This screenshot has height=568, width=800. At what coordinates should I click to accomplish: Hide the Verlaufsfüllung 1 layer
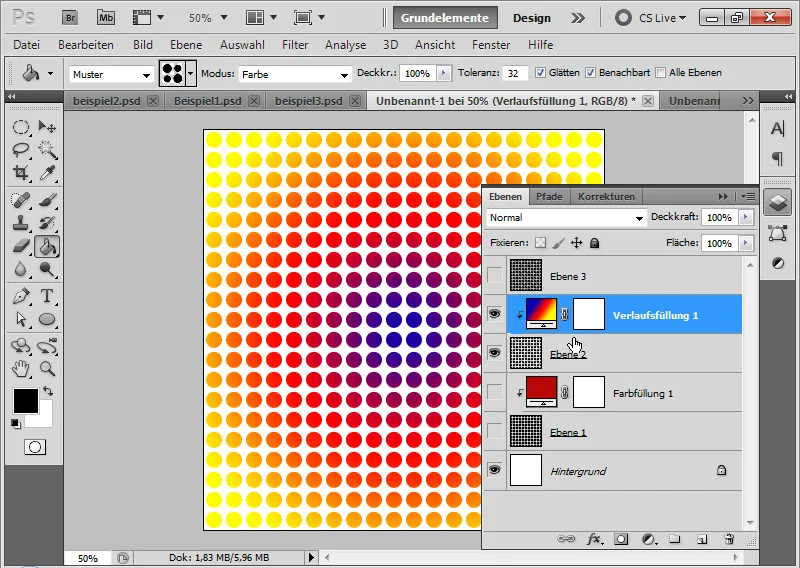tap(494, 314)
